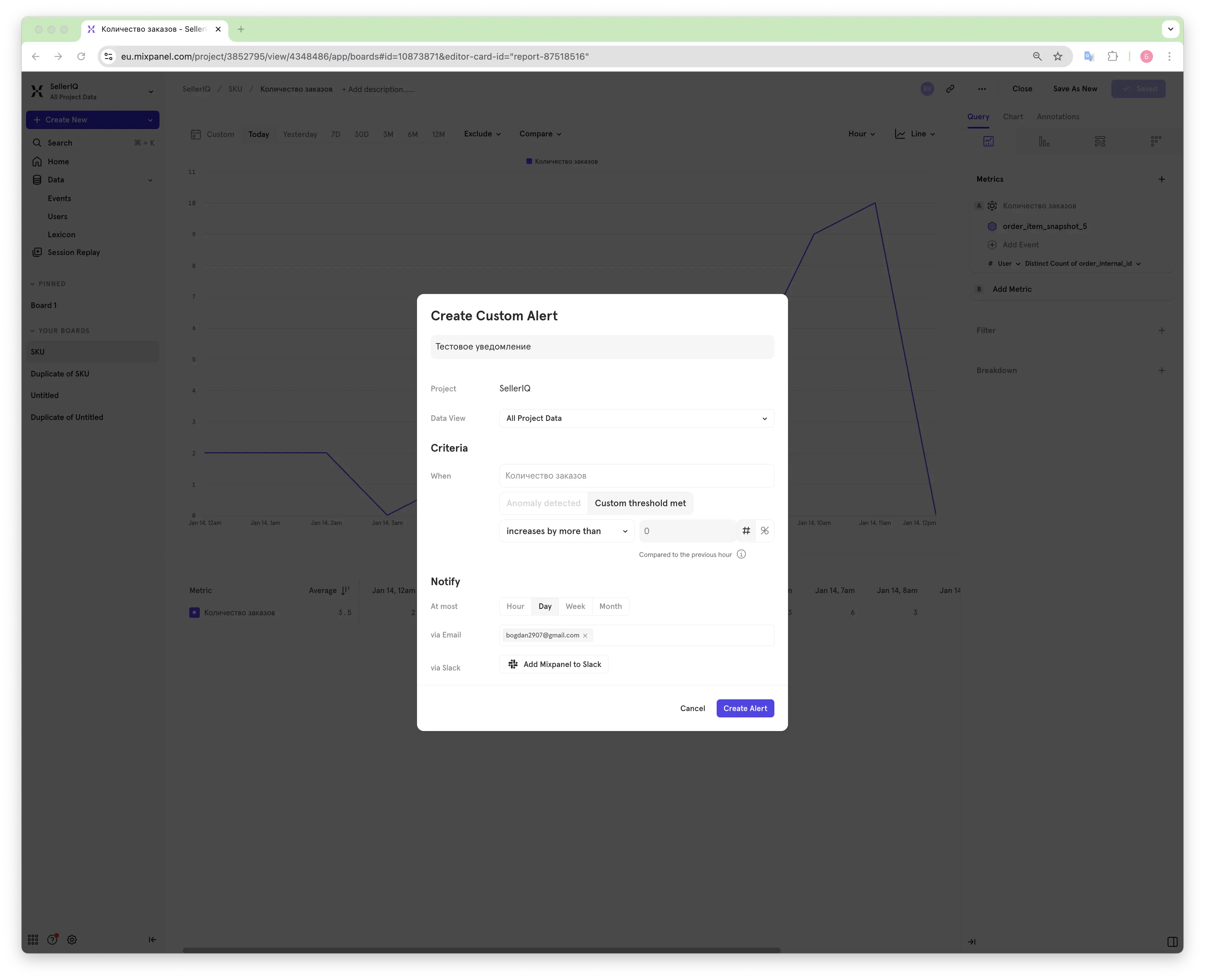Open the browser extensions puzzle icon
This screenshot has width=1205, height=980.
pos(1112,56)
